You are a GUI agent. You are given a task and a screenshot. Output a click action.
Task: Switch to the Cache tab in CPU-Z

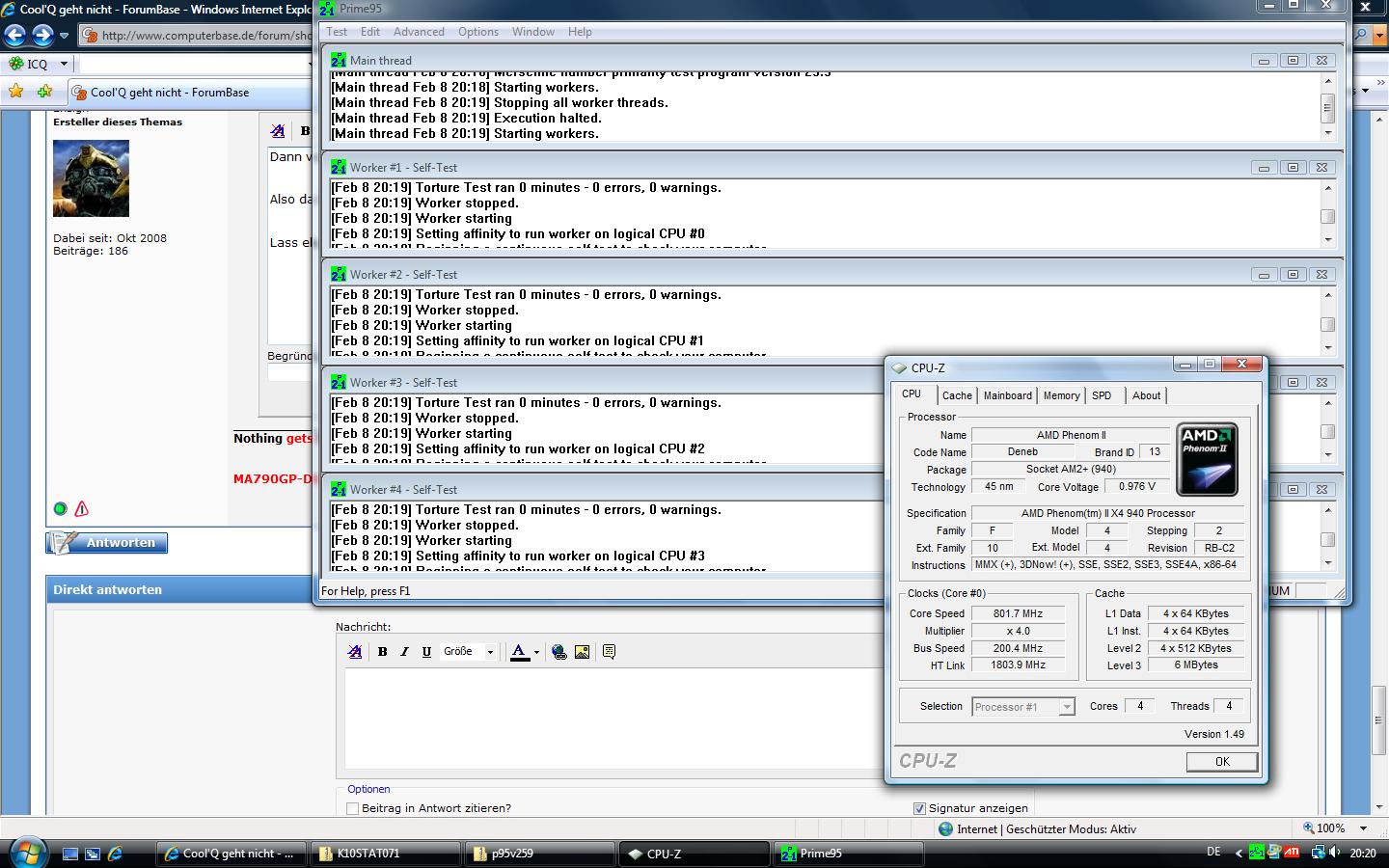click(957, 395)
